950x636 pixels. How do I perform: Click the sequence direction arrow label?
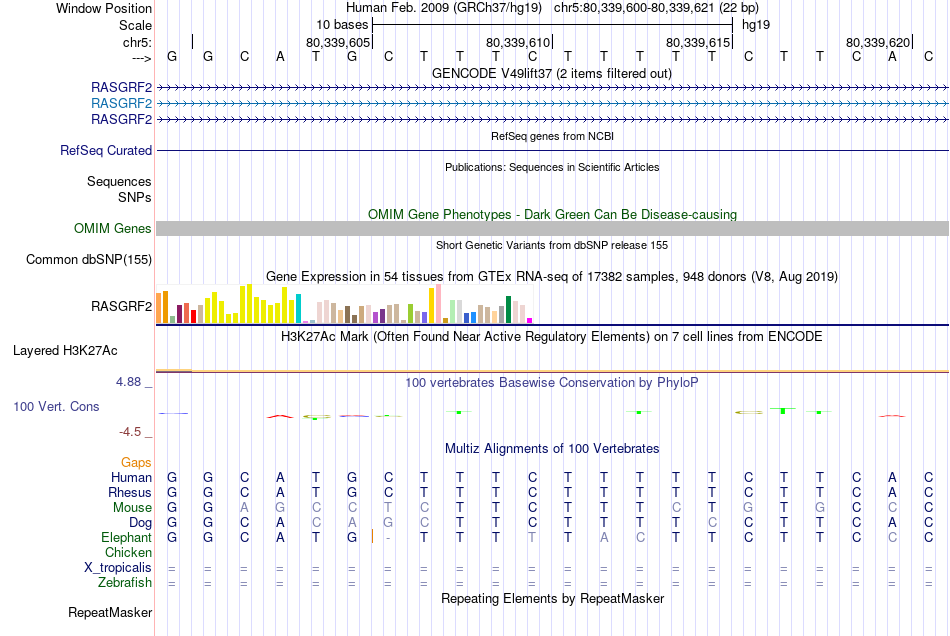141,58
